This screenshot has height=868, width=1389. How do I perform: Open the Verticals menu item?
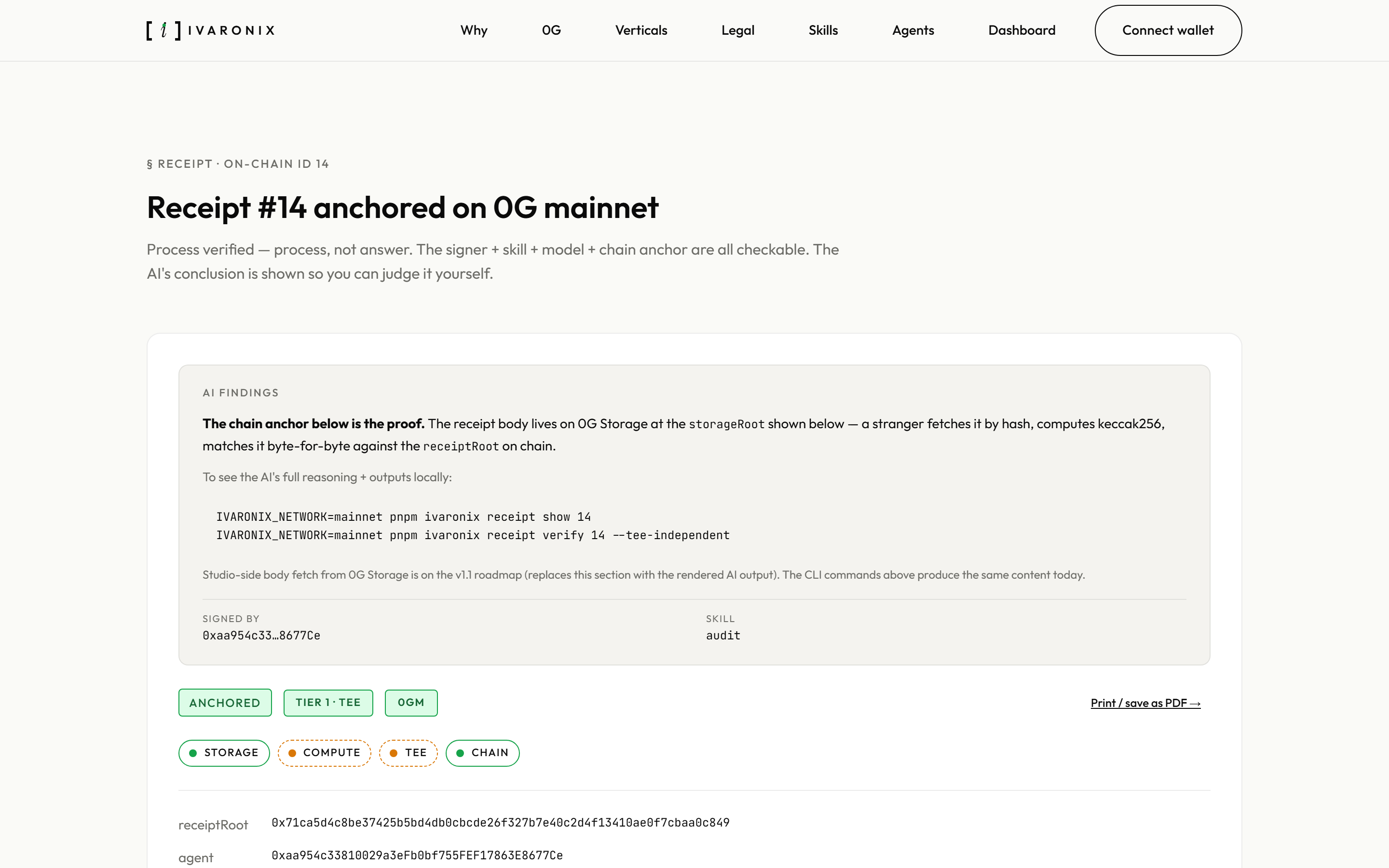[x=641, y=30]
